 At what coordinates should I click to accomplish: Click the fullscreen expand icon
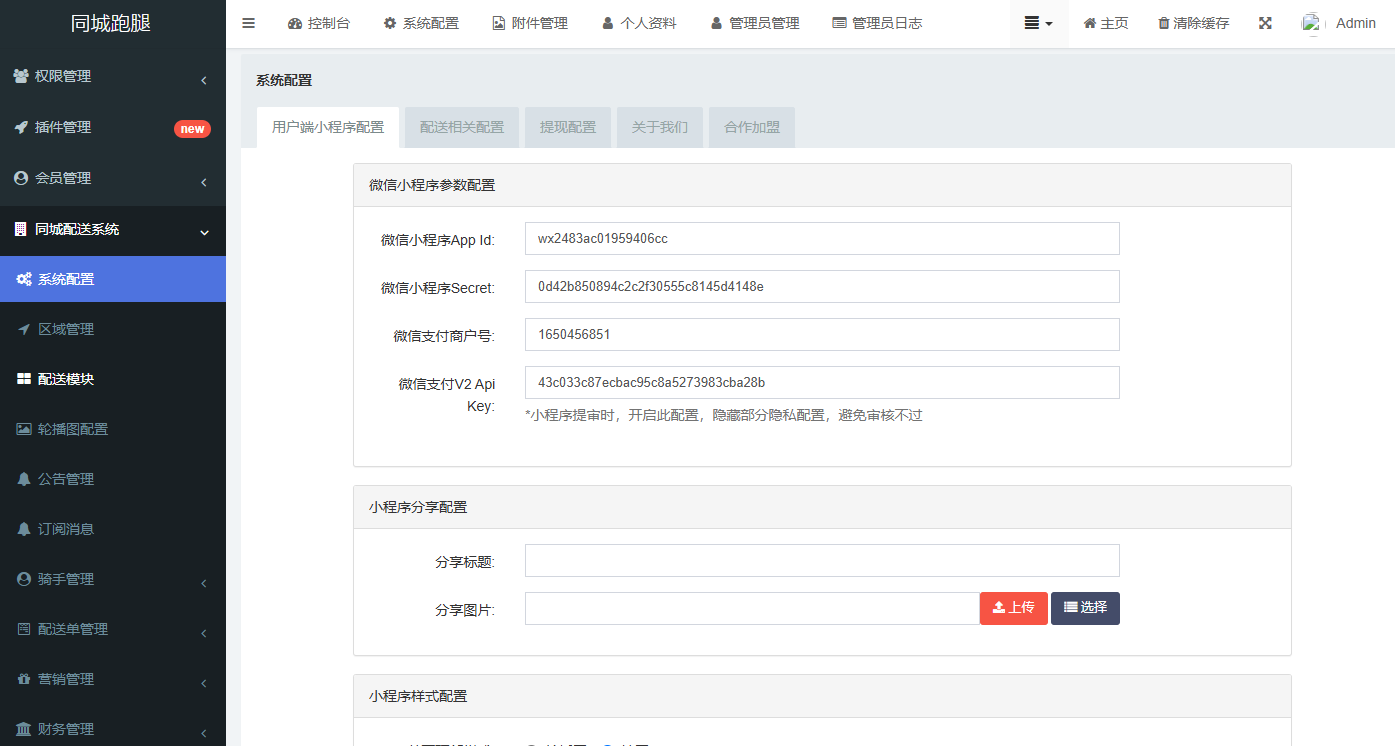(x=1265, y=23)
